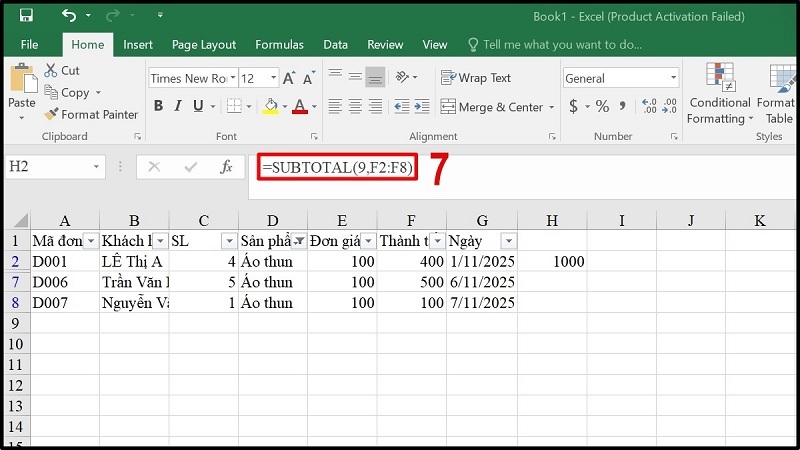Click the Accounting dollar format icon
The height and width of the screenshot is (450, 800).
click(x=573, y=106)
